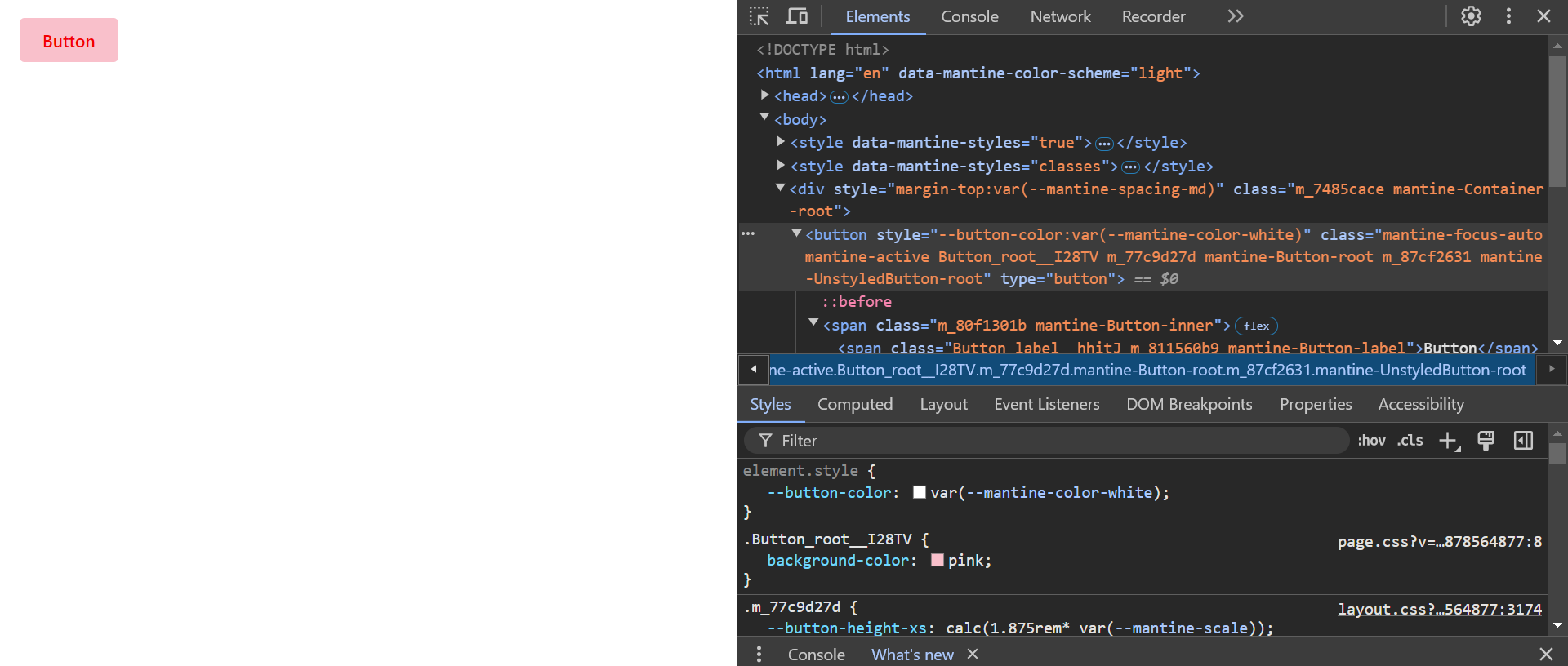Switch to What's new drawer tab
This screenshot has height=666, width=1568.
912,655
